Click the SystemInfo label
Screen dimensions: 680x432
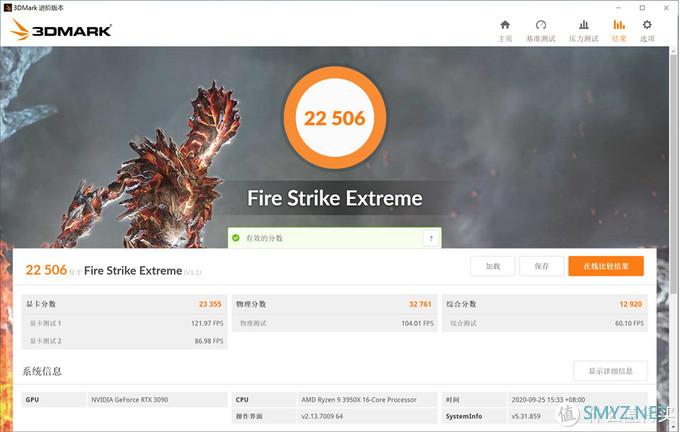pyautogui.click(x=464, y=416)
